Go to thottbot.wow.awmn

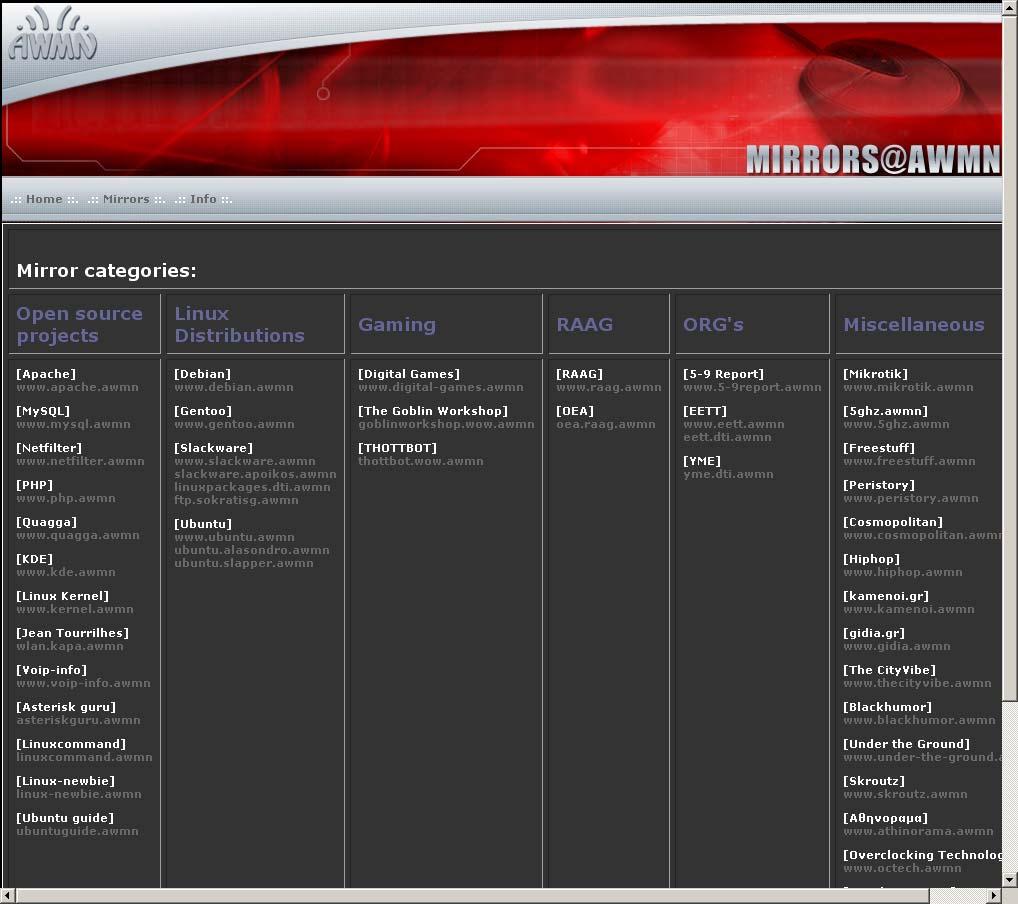pyautogui.click(x=421, y=461)
